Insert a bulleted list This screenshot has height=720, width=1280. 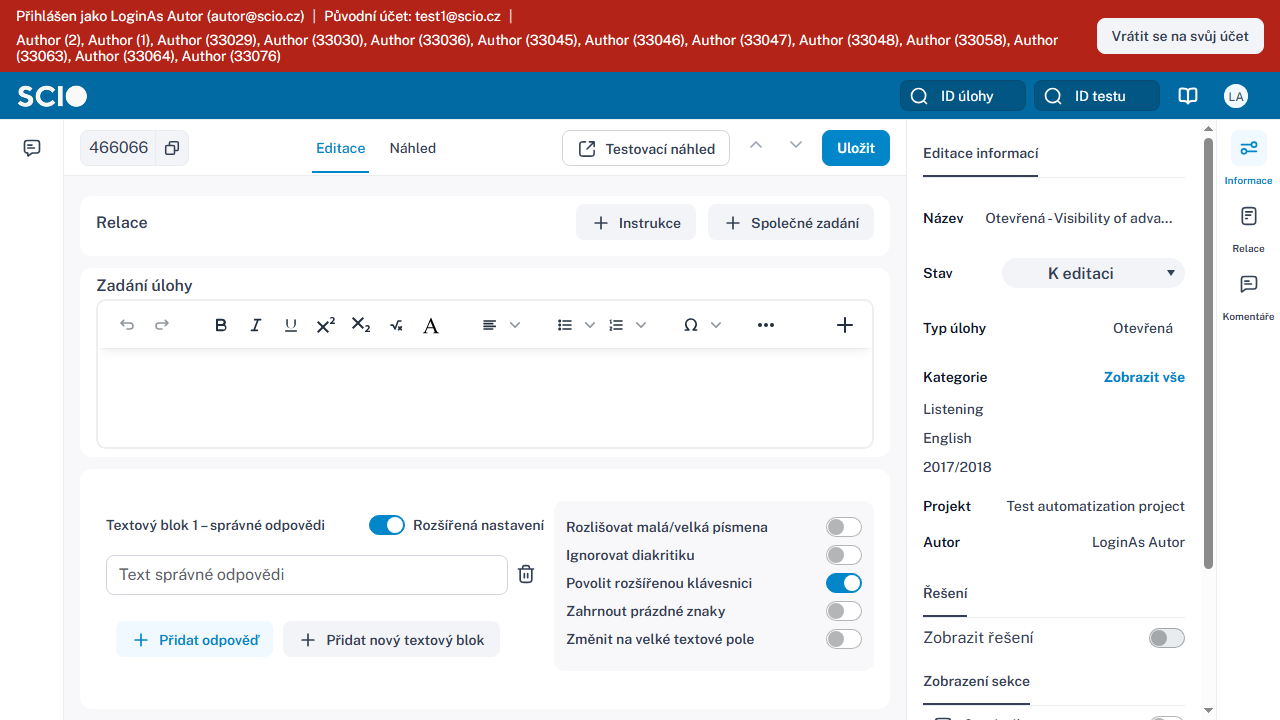565,325
